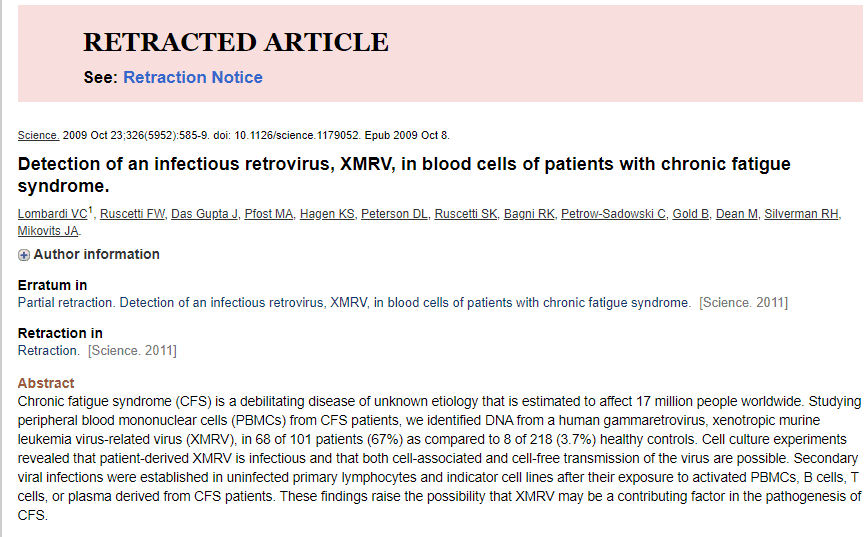
Task: Open author Dean M
Action: click(x=738, y=214)
